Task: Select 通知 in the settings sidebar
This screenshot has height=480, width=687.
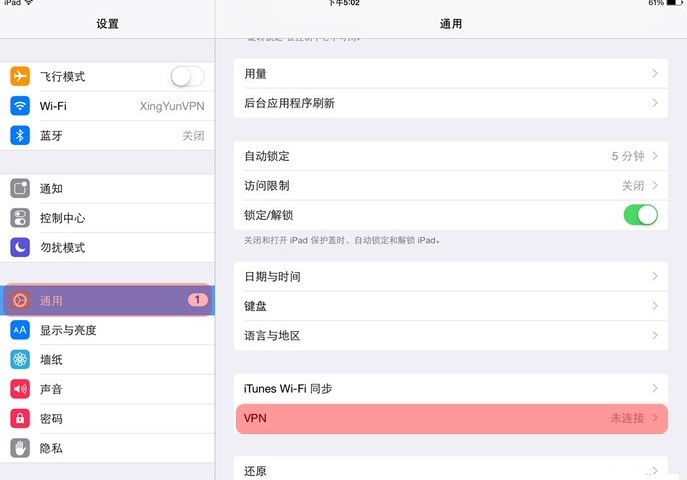Action: (107, 188)
